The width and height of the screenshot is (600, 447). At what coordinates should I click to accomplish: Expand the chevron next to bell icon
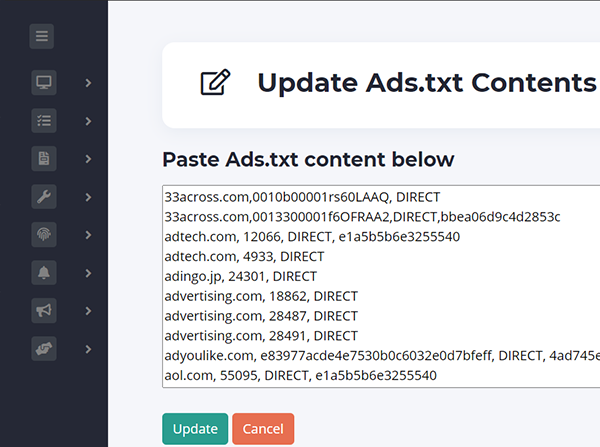88,273
